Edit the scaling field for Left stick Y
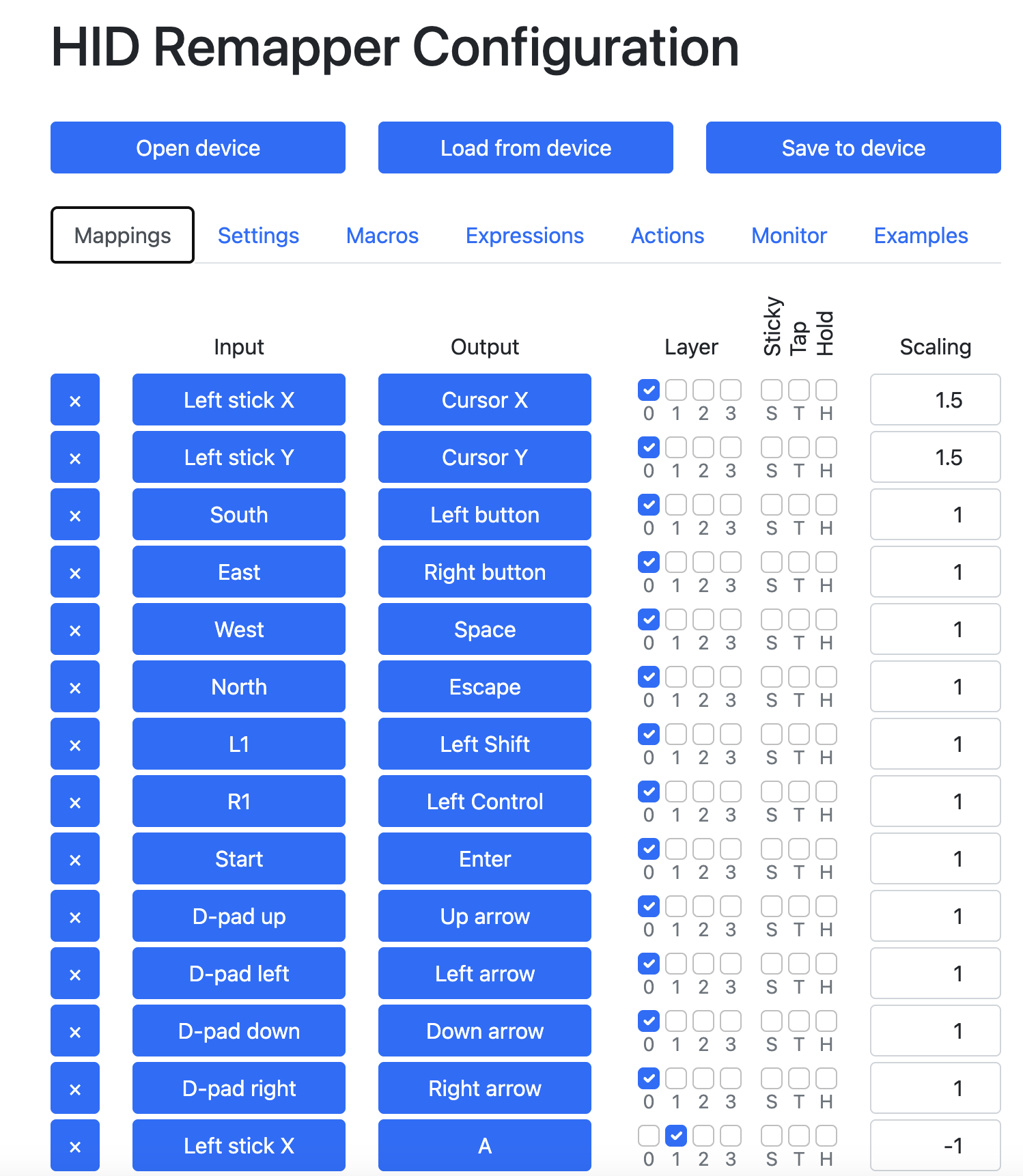Viewport: 1023px width, 1176px height. pos(936,458)
